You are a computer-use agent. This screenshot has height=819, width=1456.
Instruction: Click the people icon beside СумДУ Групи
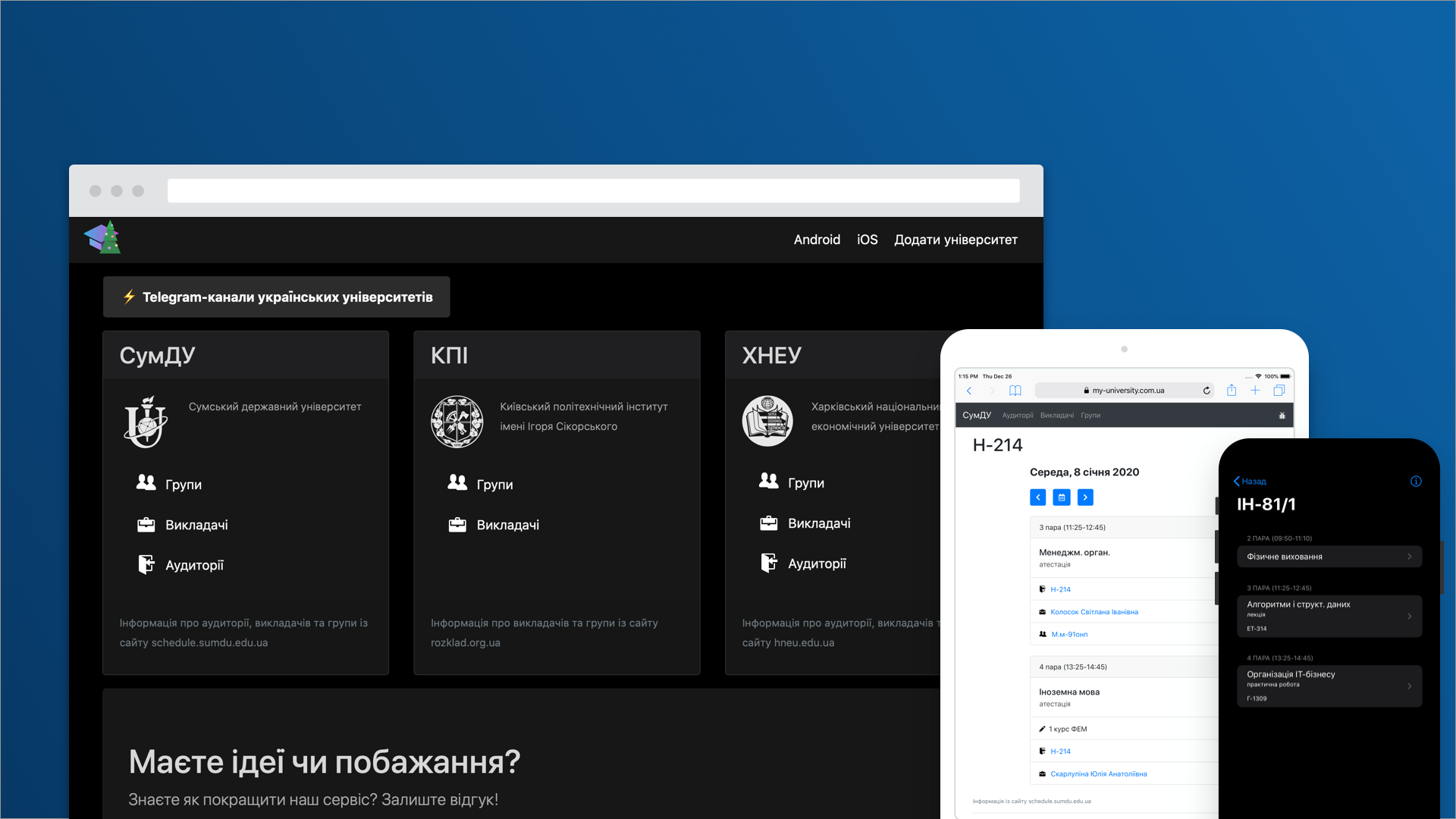click(146, 482)
